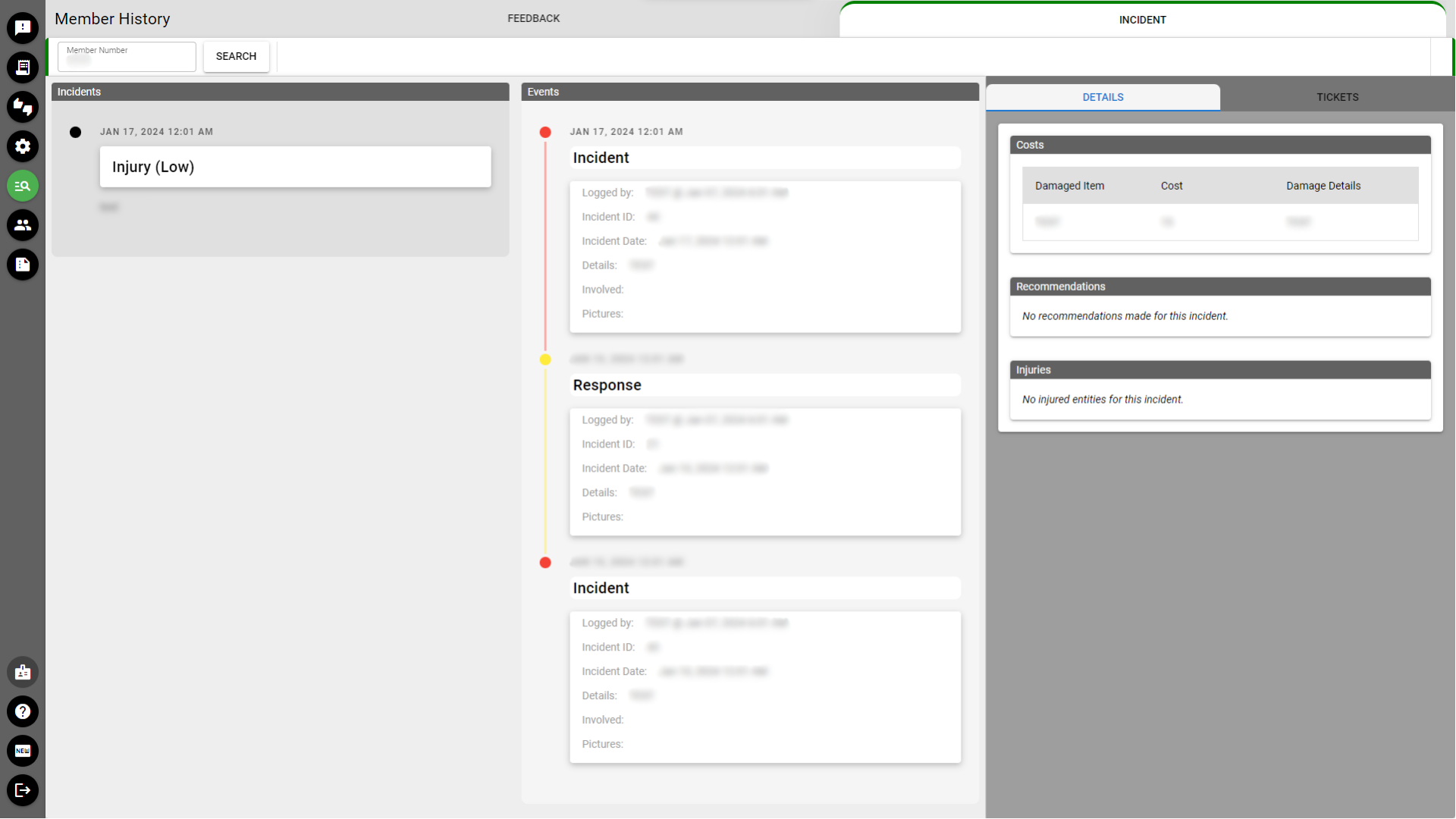Screen dimensions: 1456x819
Task: Click the receipt log icon in the sidebar
Action: point(23,67)
